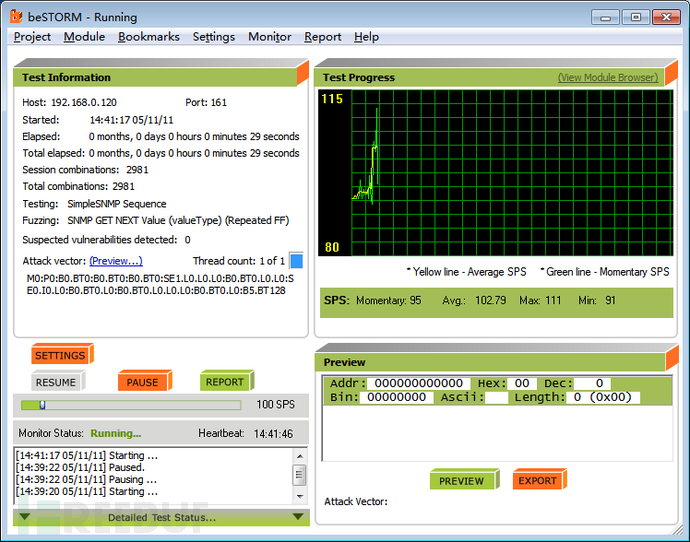
Task: Click the Addr field in Preview
Action: click(418, 384)
